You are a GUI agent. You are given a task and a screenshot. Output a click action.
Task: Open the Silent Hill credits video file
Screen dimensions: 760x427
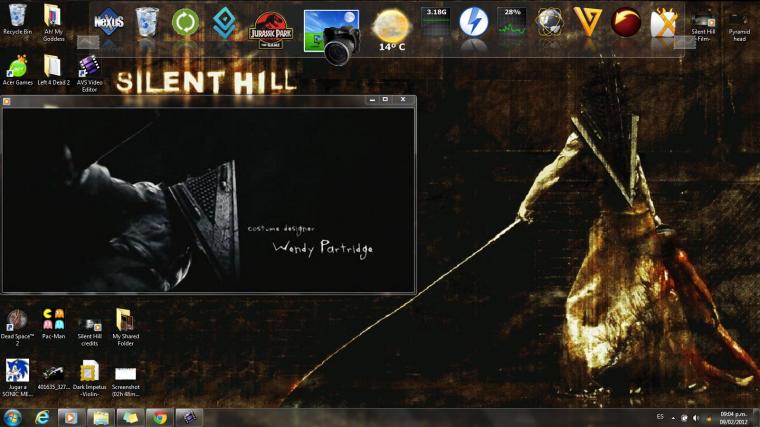(90, 331)
